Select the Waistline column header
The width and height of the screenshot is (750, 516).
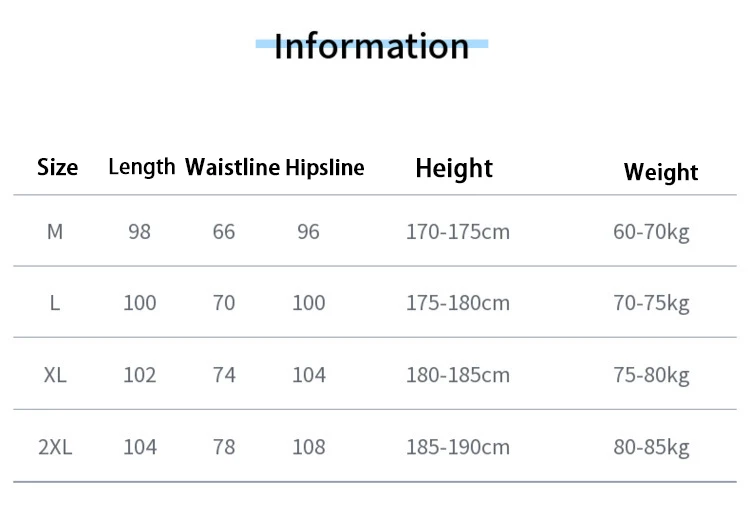[232, 167]
